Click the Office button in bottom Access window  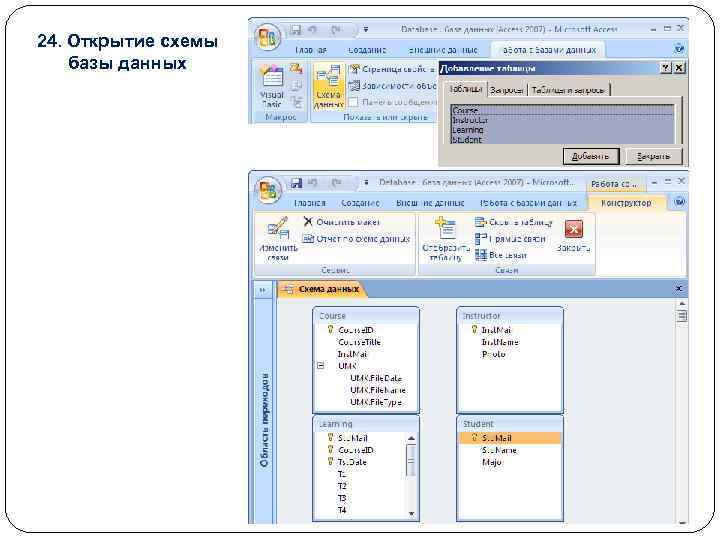pyautogui.click(x=268, y=190)
